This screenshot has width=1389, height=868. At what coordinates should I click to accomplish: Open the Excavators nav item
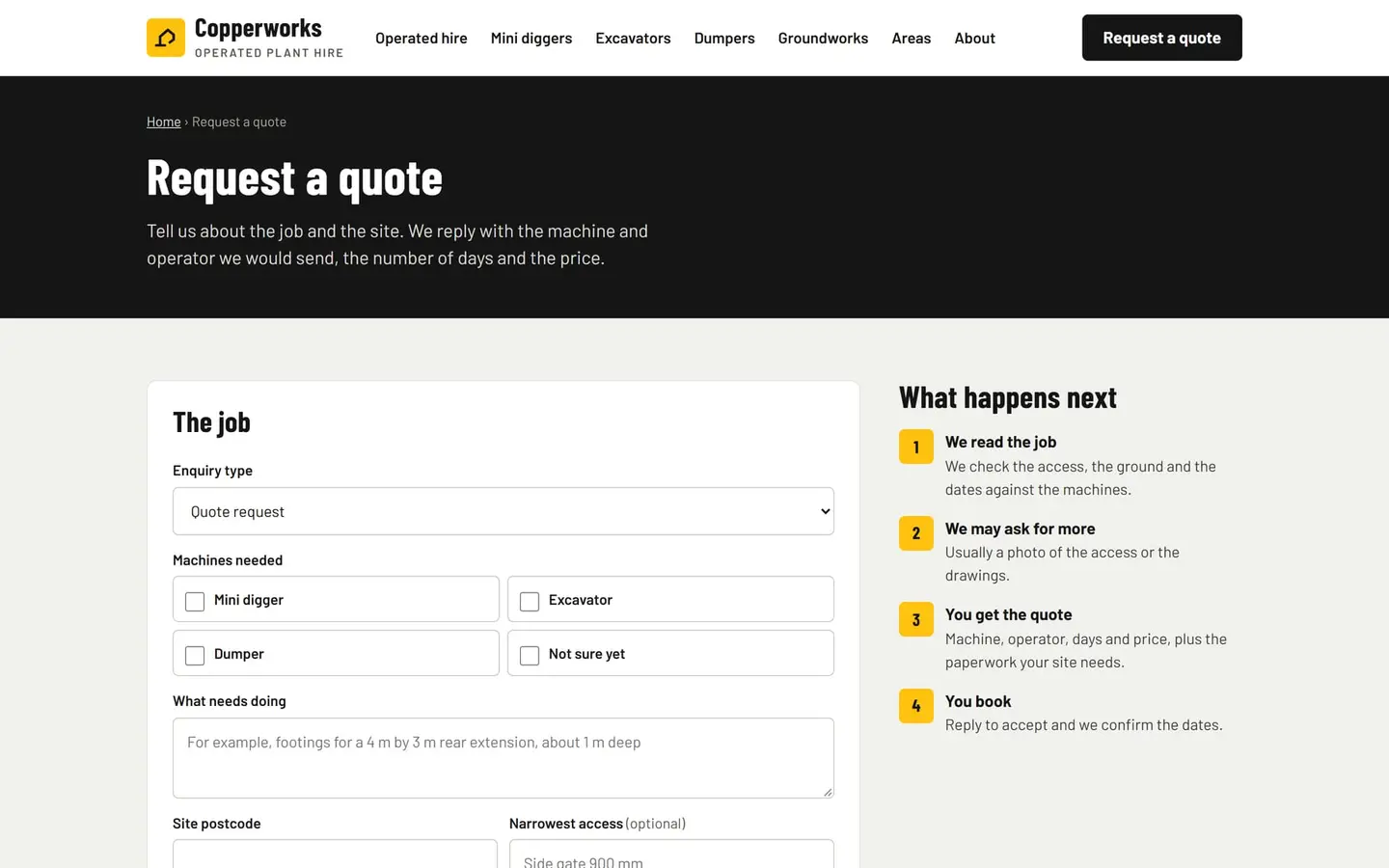click(633, 38)
